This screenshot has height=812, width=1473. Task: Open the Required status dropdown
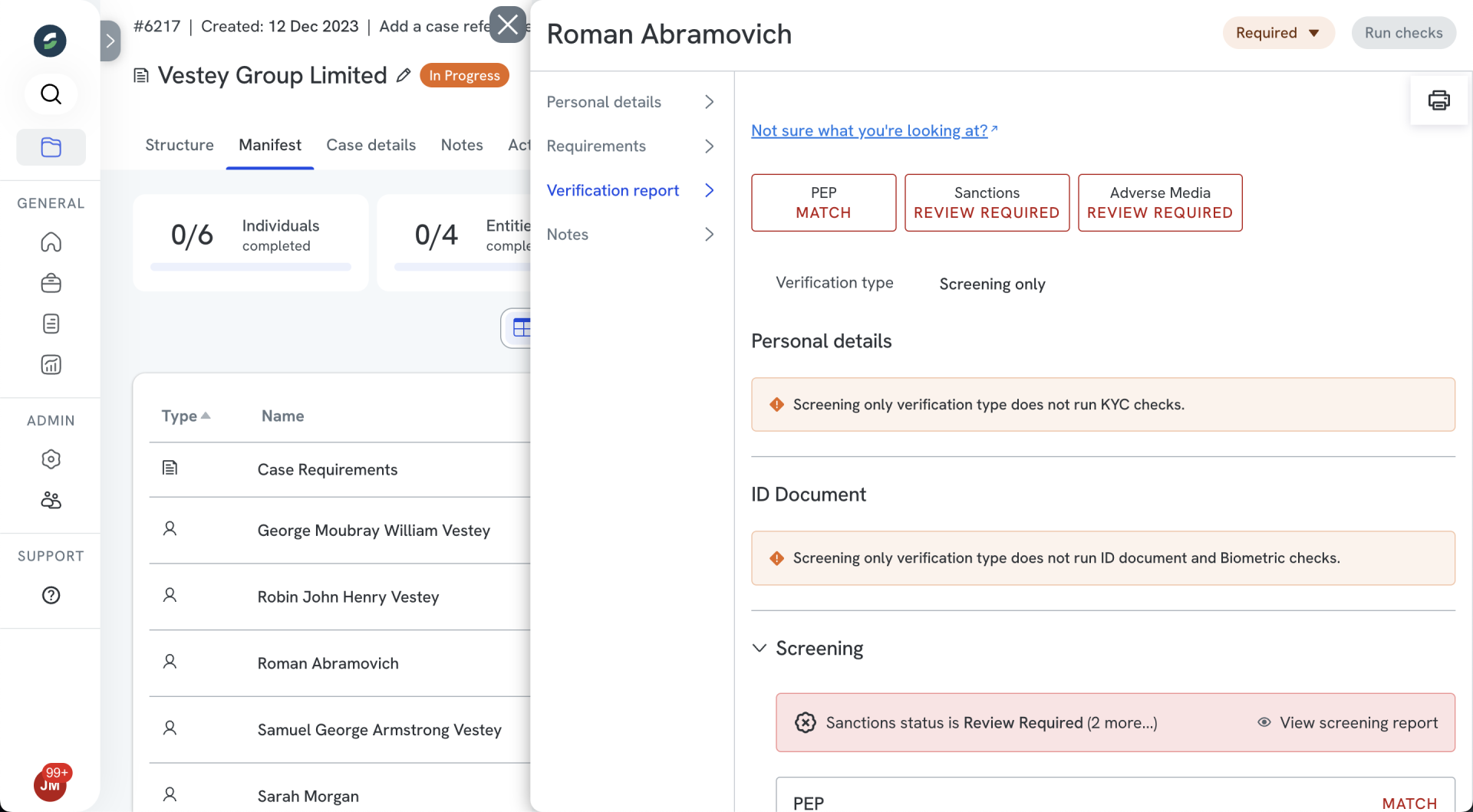coord(1278,33)
